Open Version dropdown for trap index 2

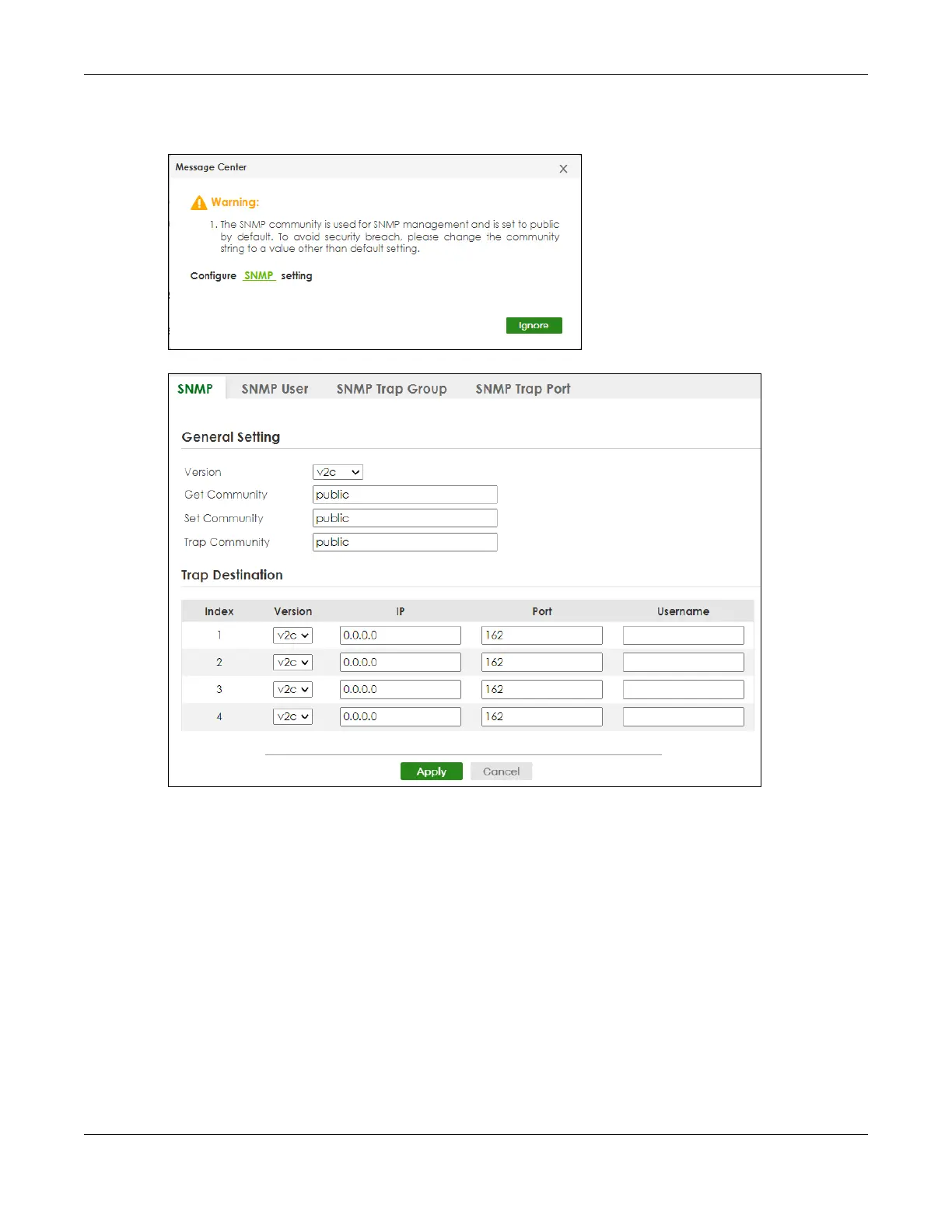coord(292,663)
